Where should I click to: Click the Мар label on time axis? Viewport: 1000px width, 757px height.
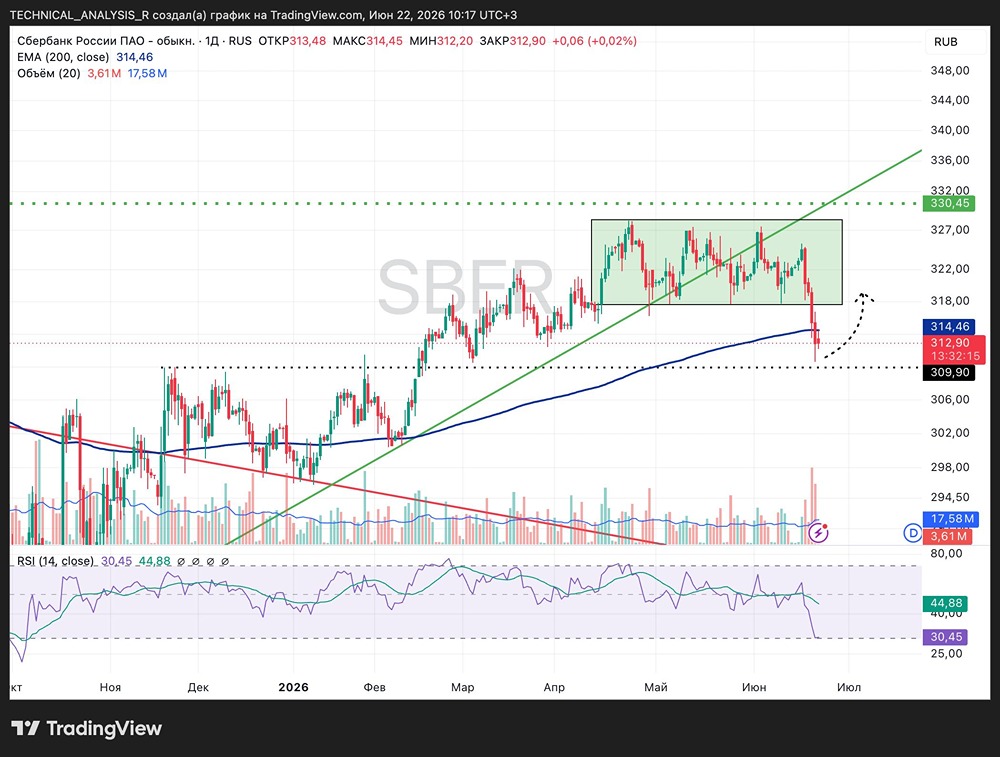[462, 687]
